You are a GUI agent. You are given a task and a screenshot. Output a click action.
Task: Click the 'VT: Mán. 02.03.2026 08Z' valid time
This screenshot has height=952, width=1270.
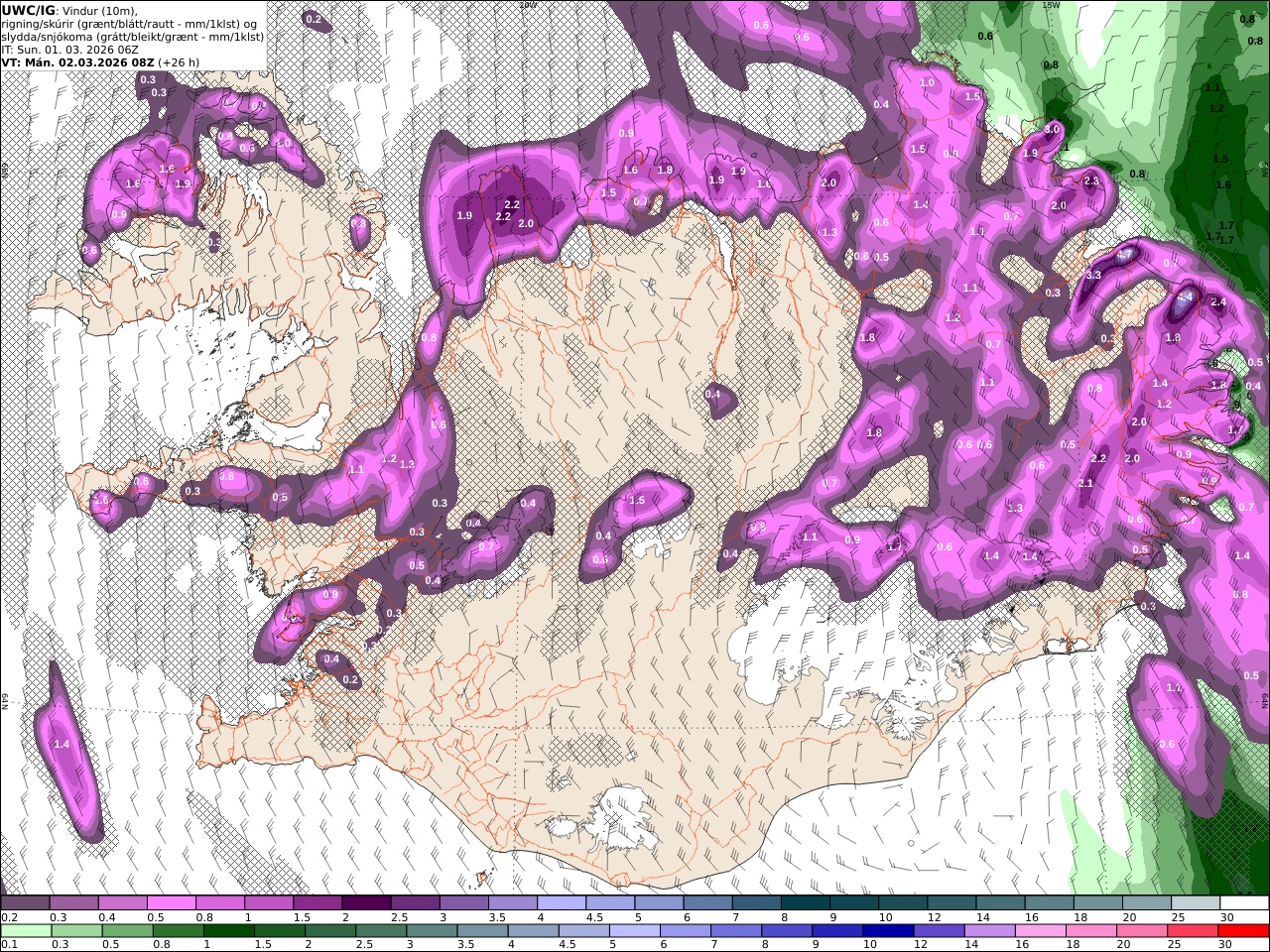(77, 61)
